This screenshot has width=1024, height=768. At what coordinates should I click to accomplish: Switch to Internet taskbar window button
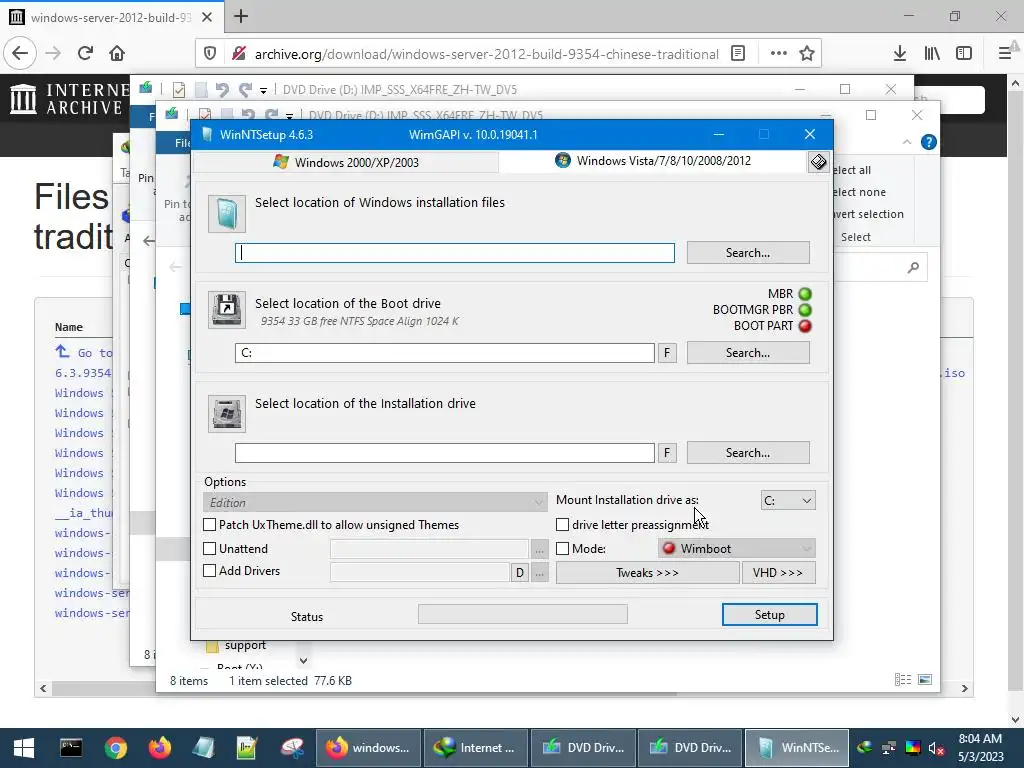(475, 748)
